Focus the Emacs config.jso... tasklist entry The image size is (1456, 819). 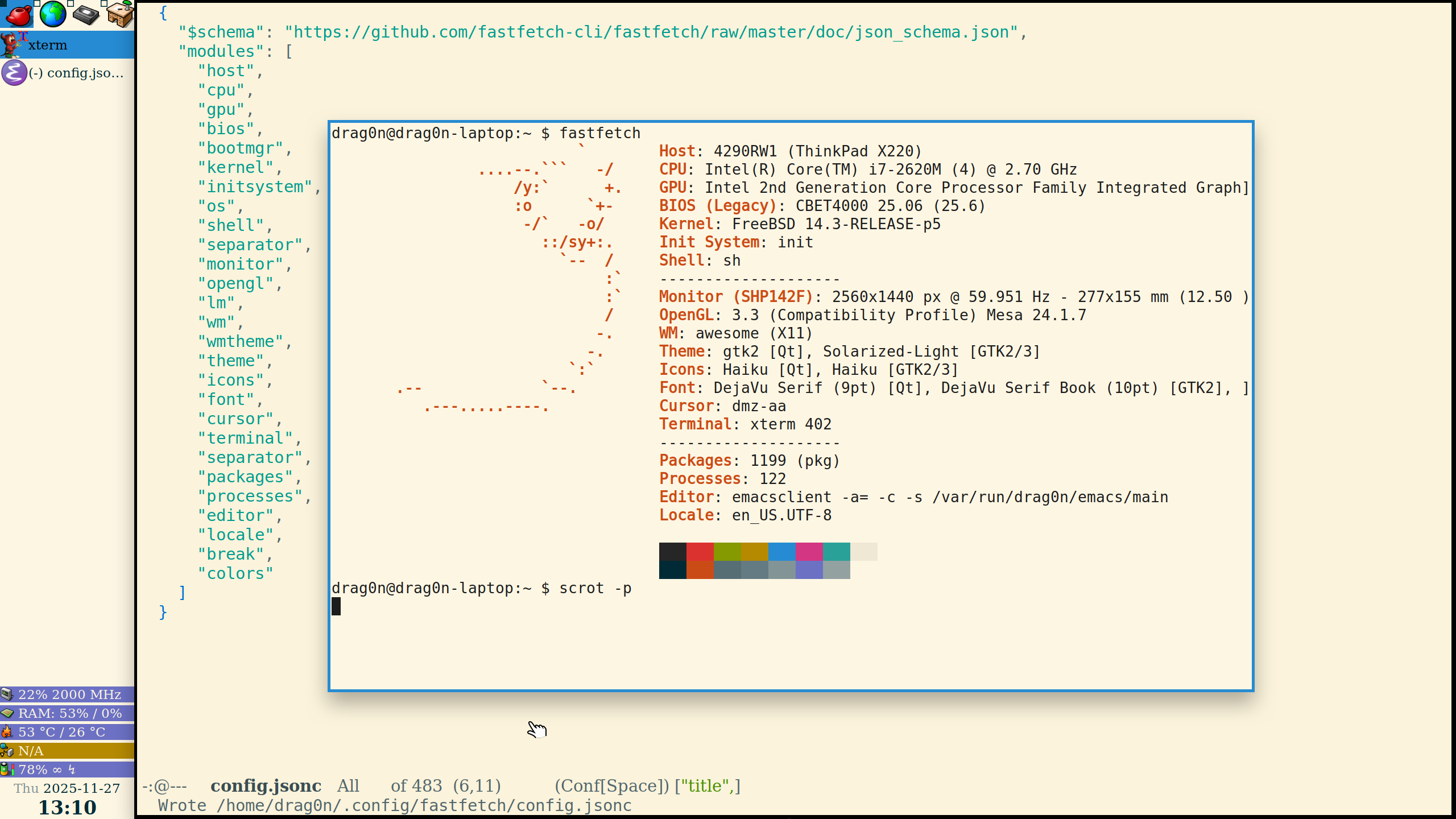(x=76, y=73)
